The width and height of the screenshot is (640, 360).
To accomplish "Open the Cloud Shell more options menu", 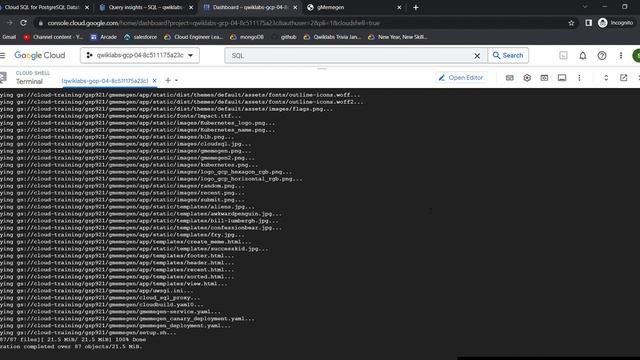I will point(579,78).
